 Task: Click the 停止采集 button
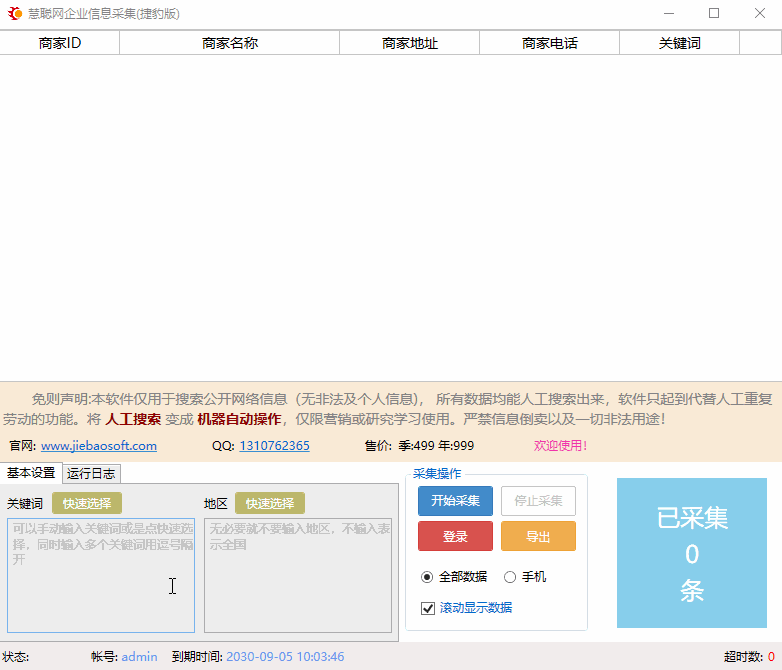[538, 501]
